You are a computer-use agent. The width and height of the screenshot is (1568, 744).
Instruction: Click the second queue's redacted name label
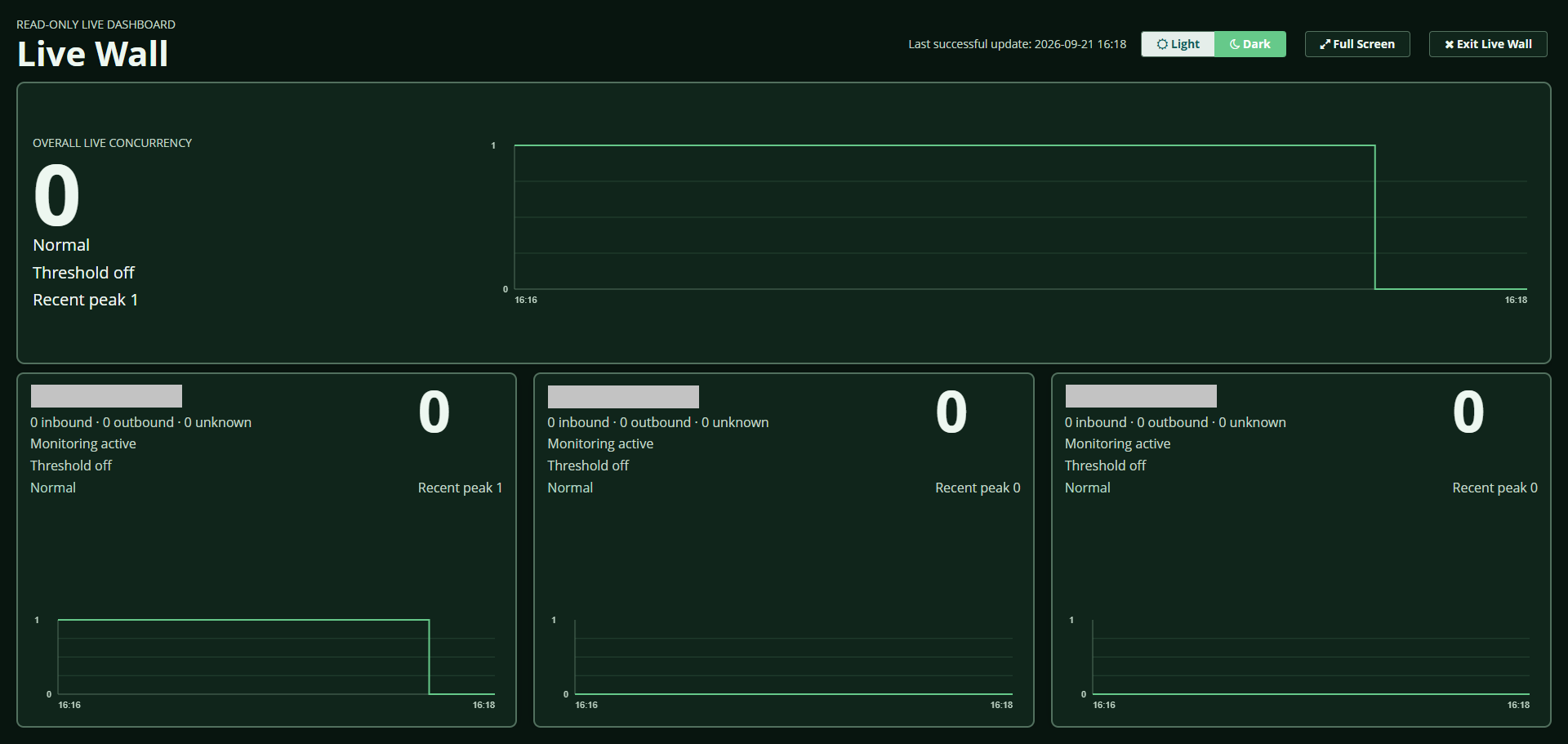tap(623, 397)
